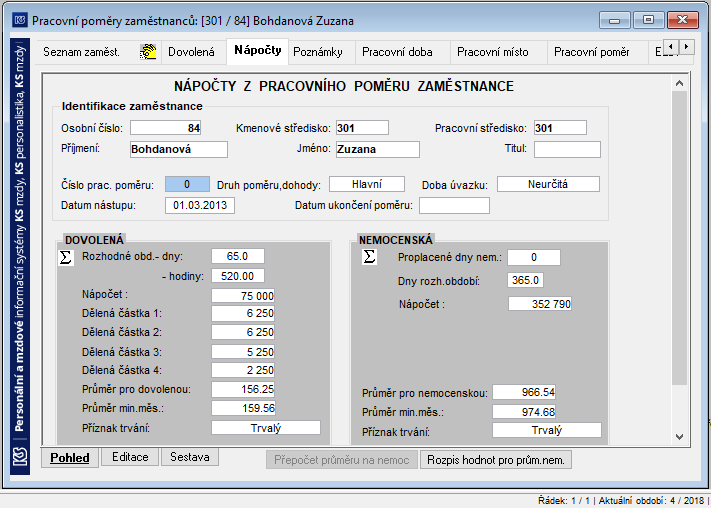Click Doba úvazku field showing Neurčitá
This screenshot has height=508, width=711.
[x=548, y=184]
